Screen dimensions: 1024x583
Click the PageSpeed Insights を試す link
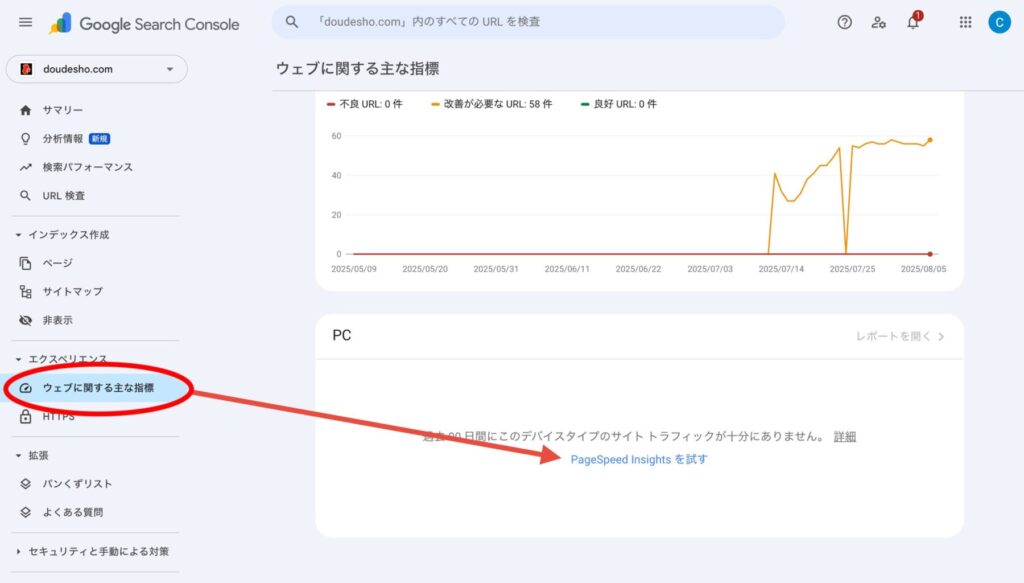pyautogui.click(x=638, y=459)
